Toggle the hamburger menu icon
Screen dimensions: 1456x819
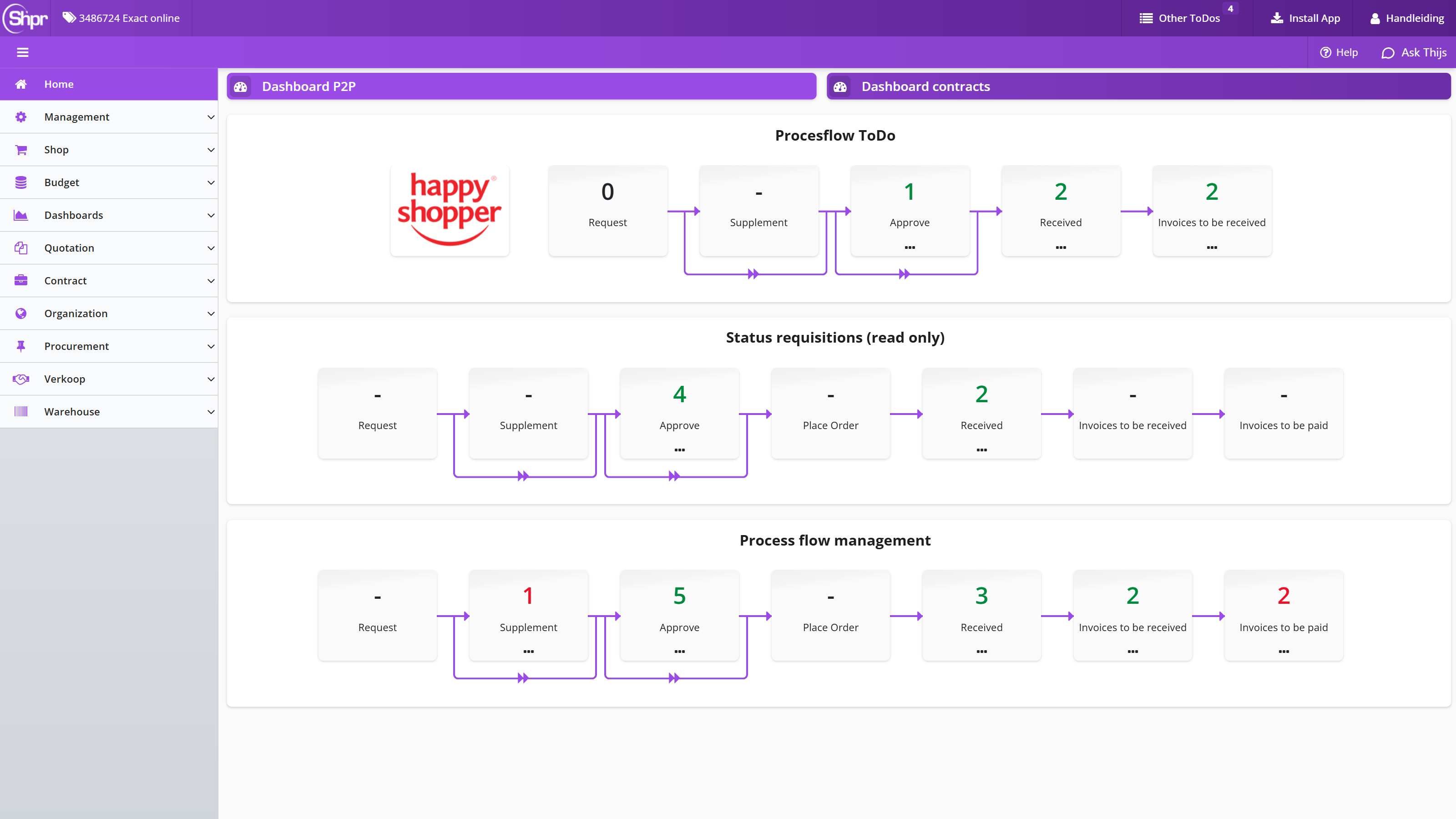[x=23, y=53]
